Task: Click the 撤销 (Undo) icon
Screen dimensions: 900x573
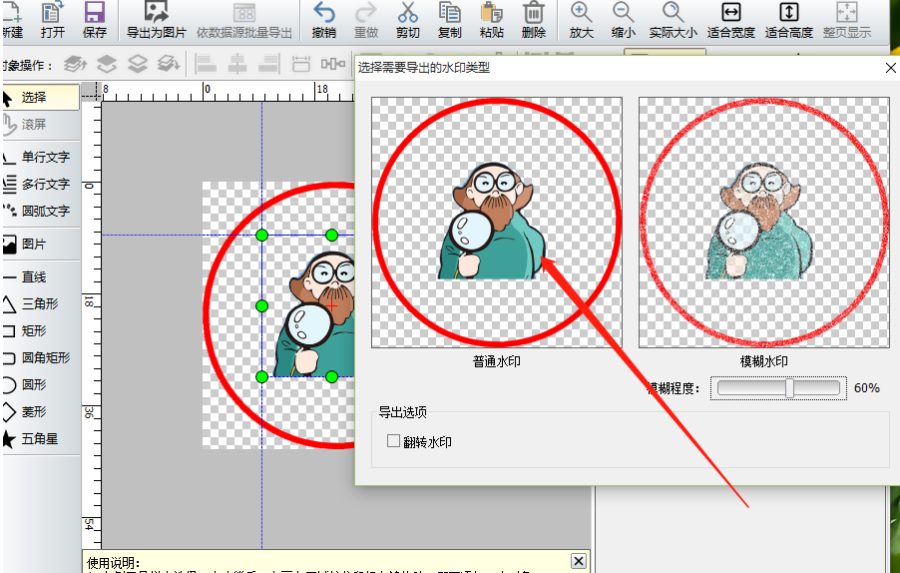Action: click(324, 13)
